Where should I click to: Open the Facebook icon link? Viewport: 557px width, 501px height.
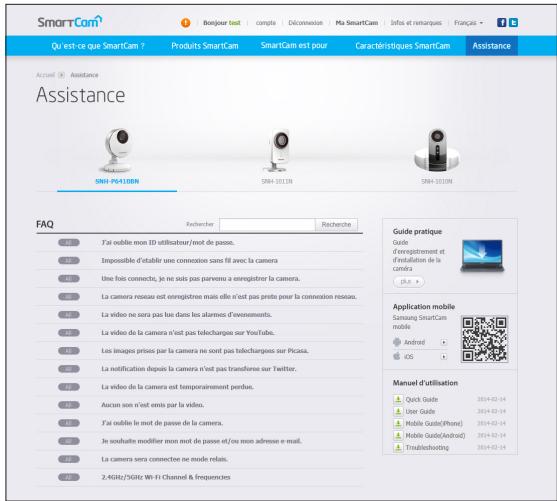coord(501,23)
